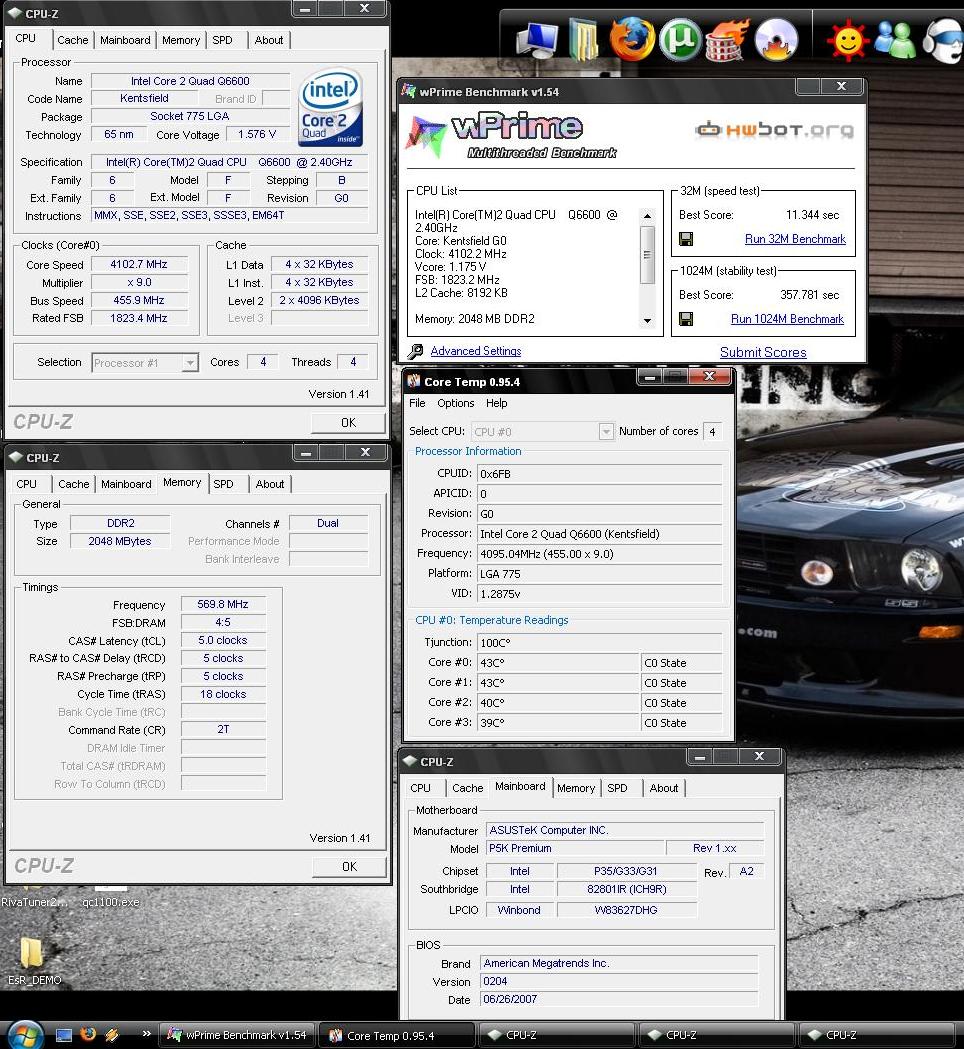Click OK in the Memory CPU-Z window

349,867
